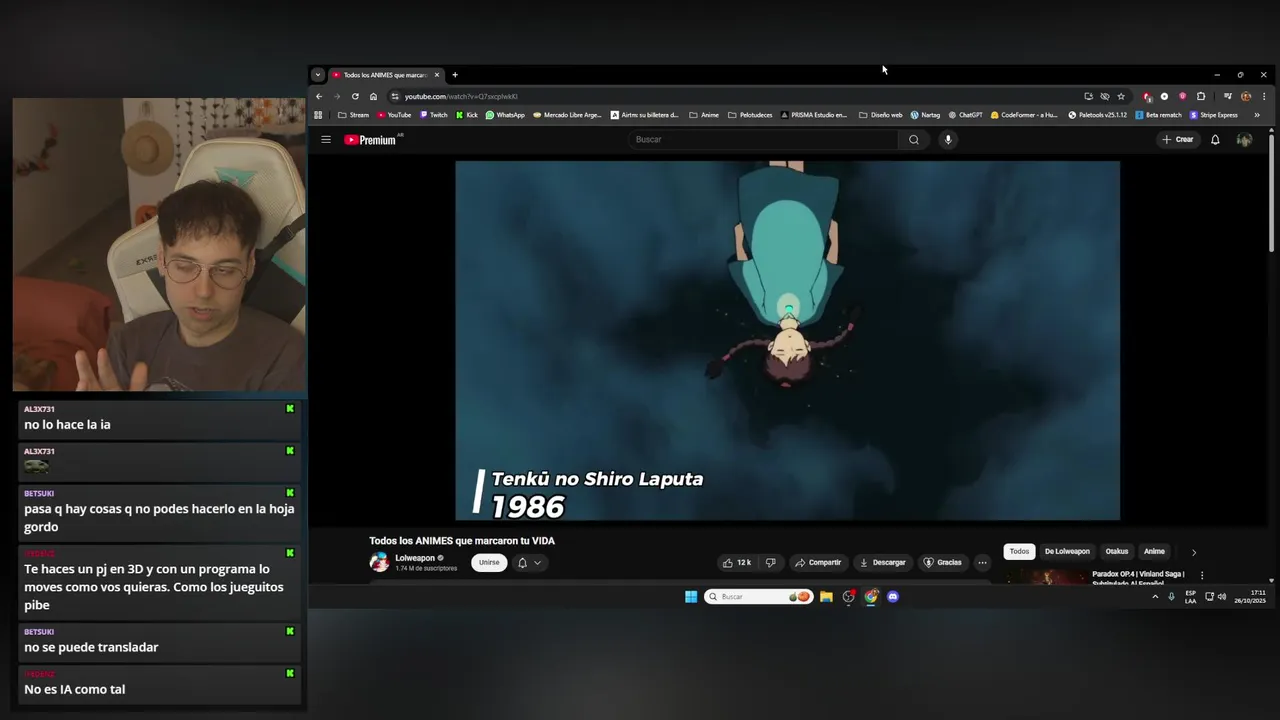Show hidden system tray icons
This screenshot has height=720, width=1280.
click(x=1155, y=597)
